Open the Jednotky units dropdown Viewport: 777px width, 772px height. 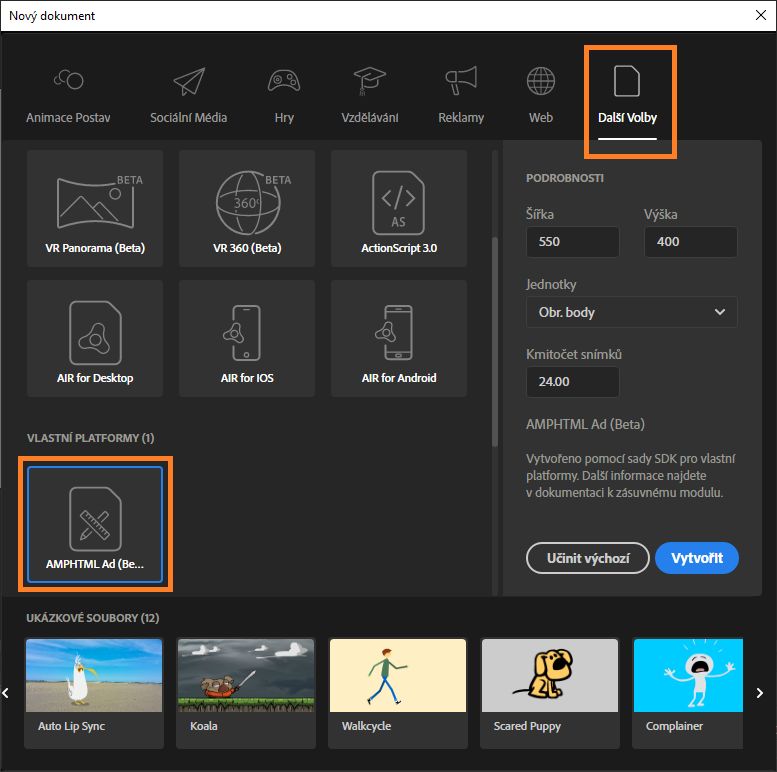click(x=632, y=312)
